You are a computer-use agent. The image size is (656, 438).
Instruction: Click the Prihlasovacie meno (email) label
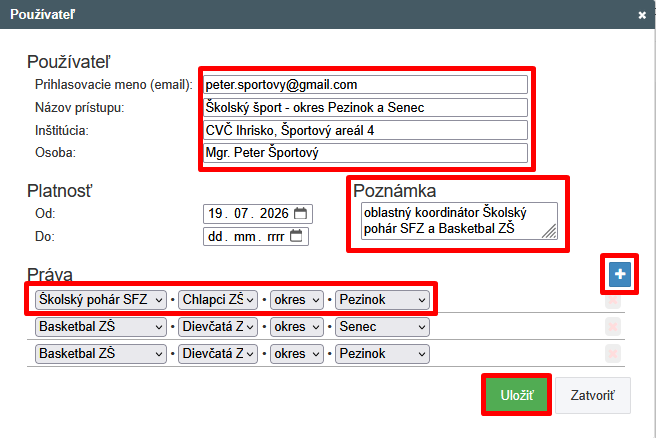tap(114, 85)
